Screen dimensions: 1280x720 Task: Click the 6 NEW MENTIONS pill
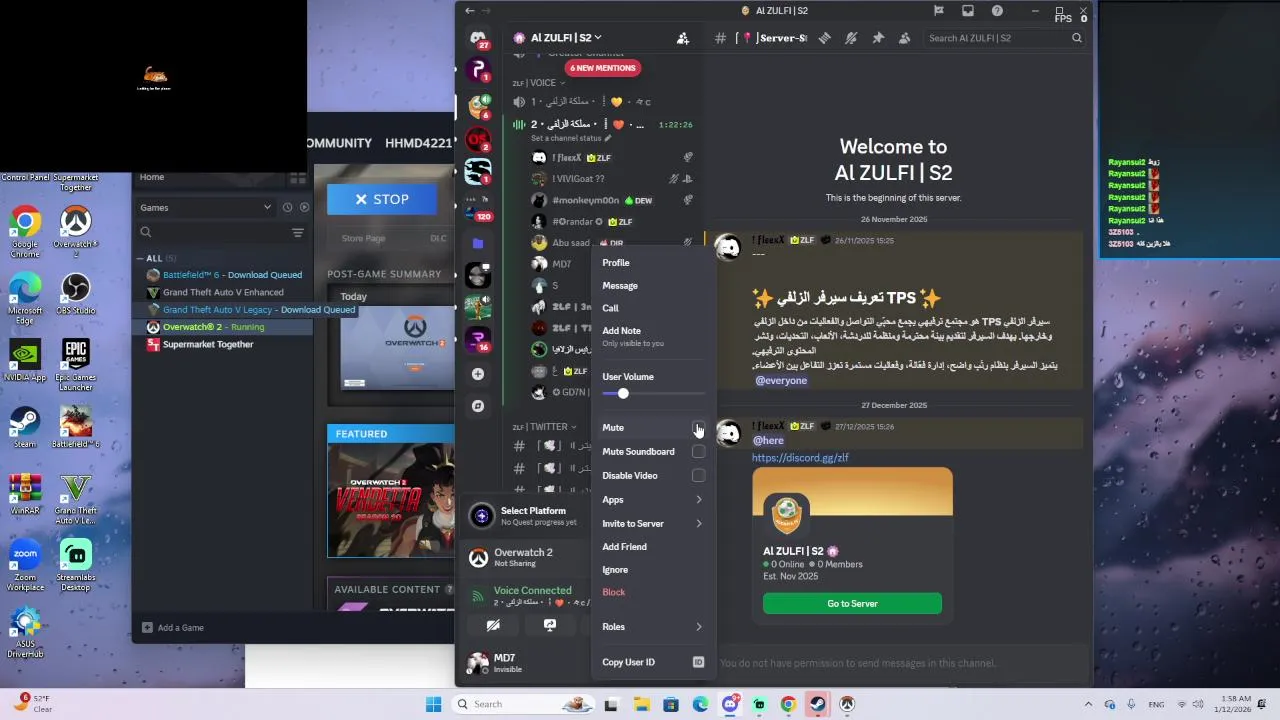(x=602, y=68)
